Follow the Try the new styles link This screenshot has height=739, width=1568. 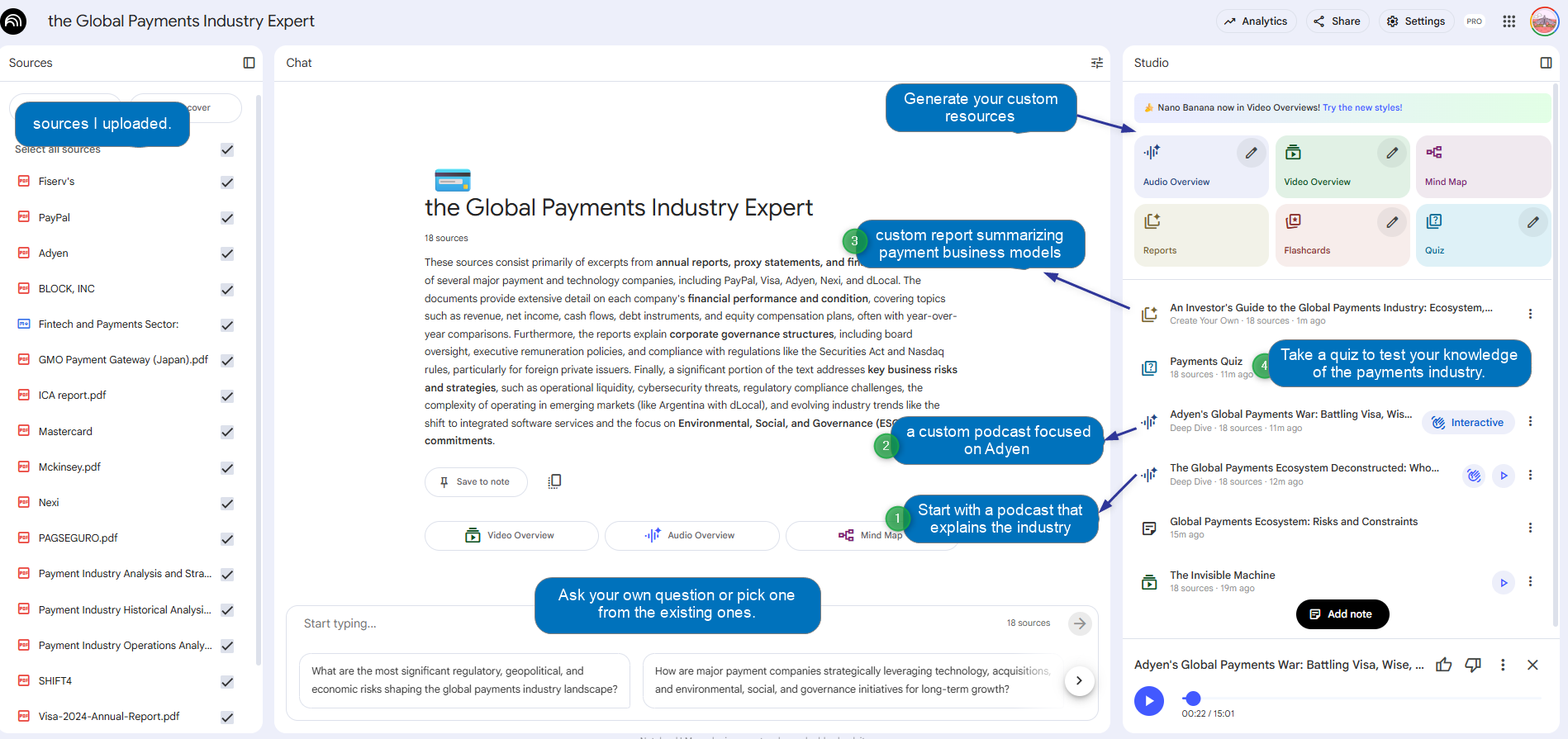pos(1361,107)
